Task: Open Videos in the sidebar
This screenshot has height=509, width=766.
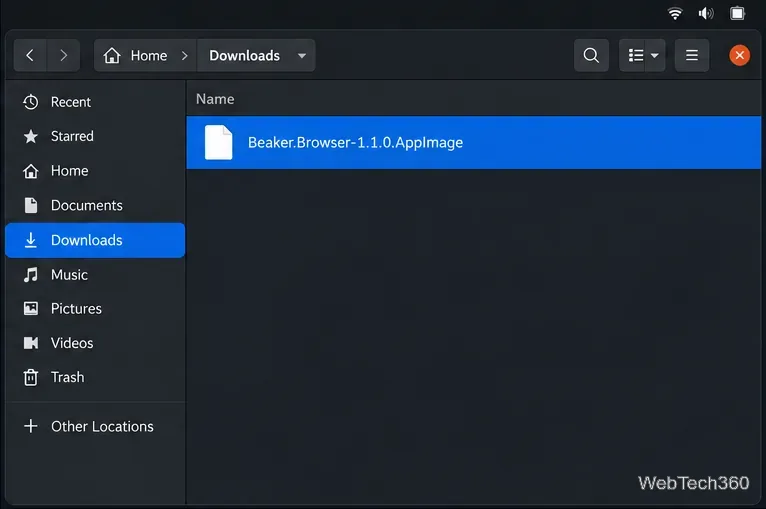Action: point(95,343)
